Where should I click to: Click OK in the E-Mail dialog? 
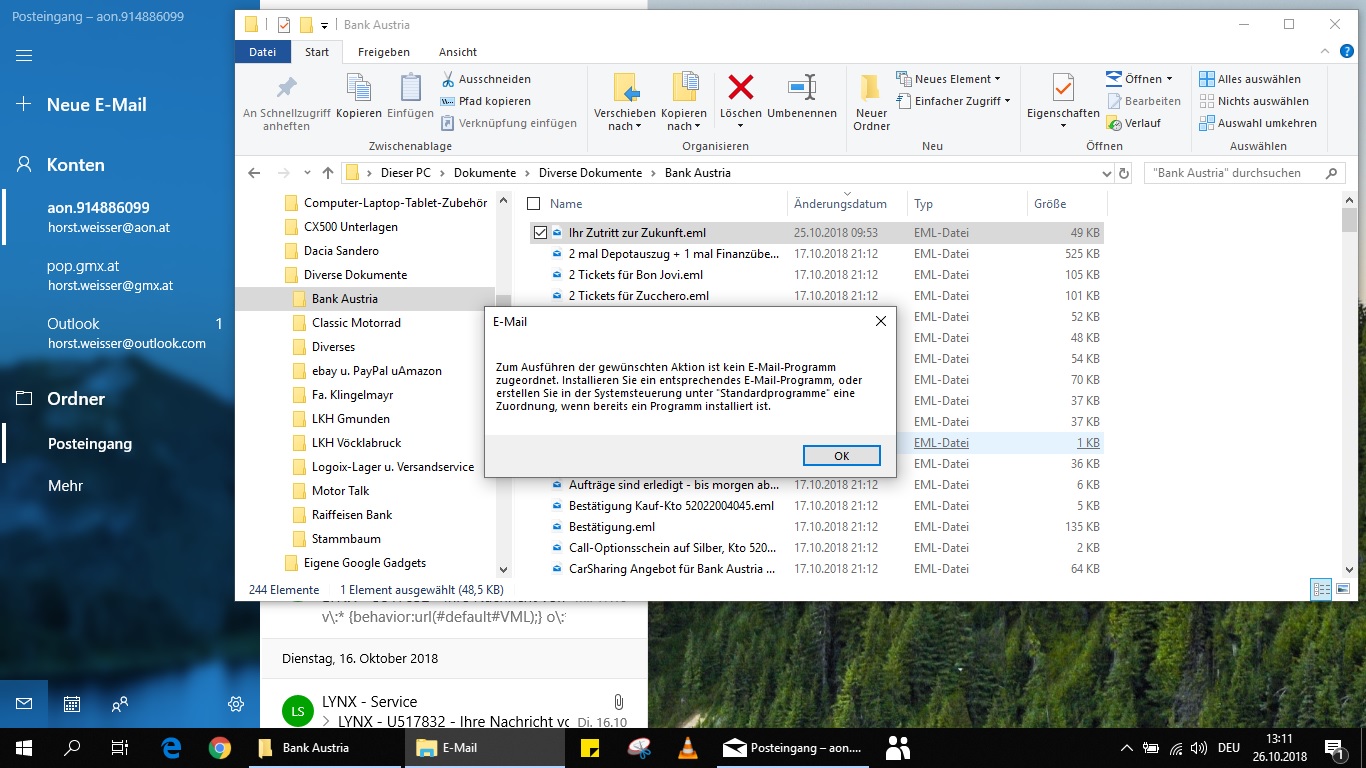[x=841, y=455]
